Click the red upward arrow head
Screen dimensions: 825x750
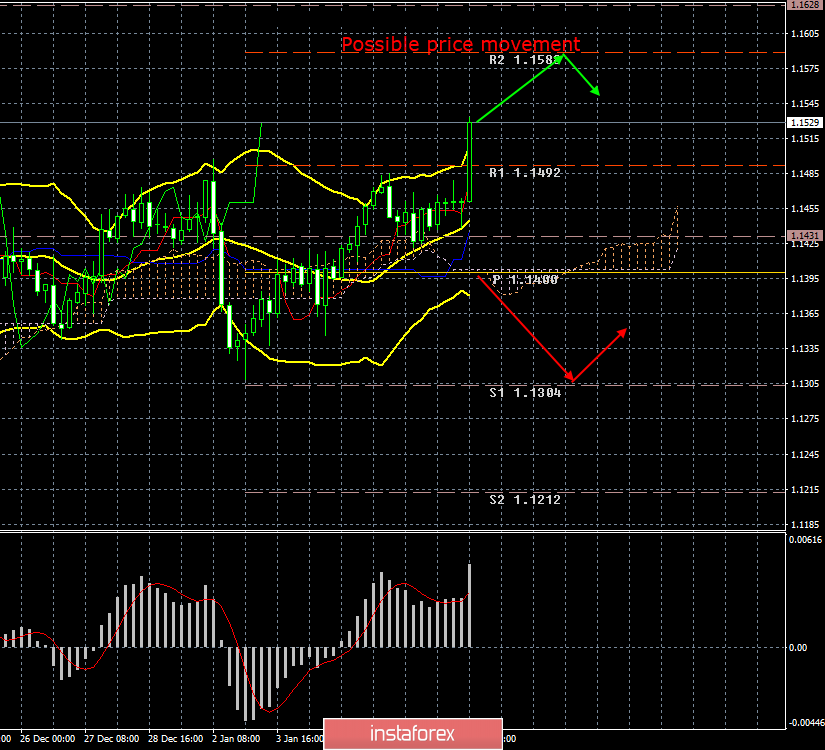(622, 333)
